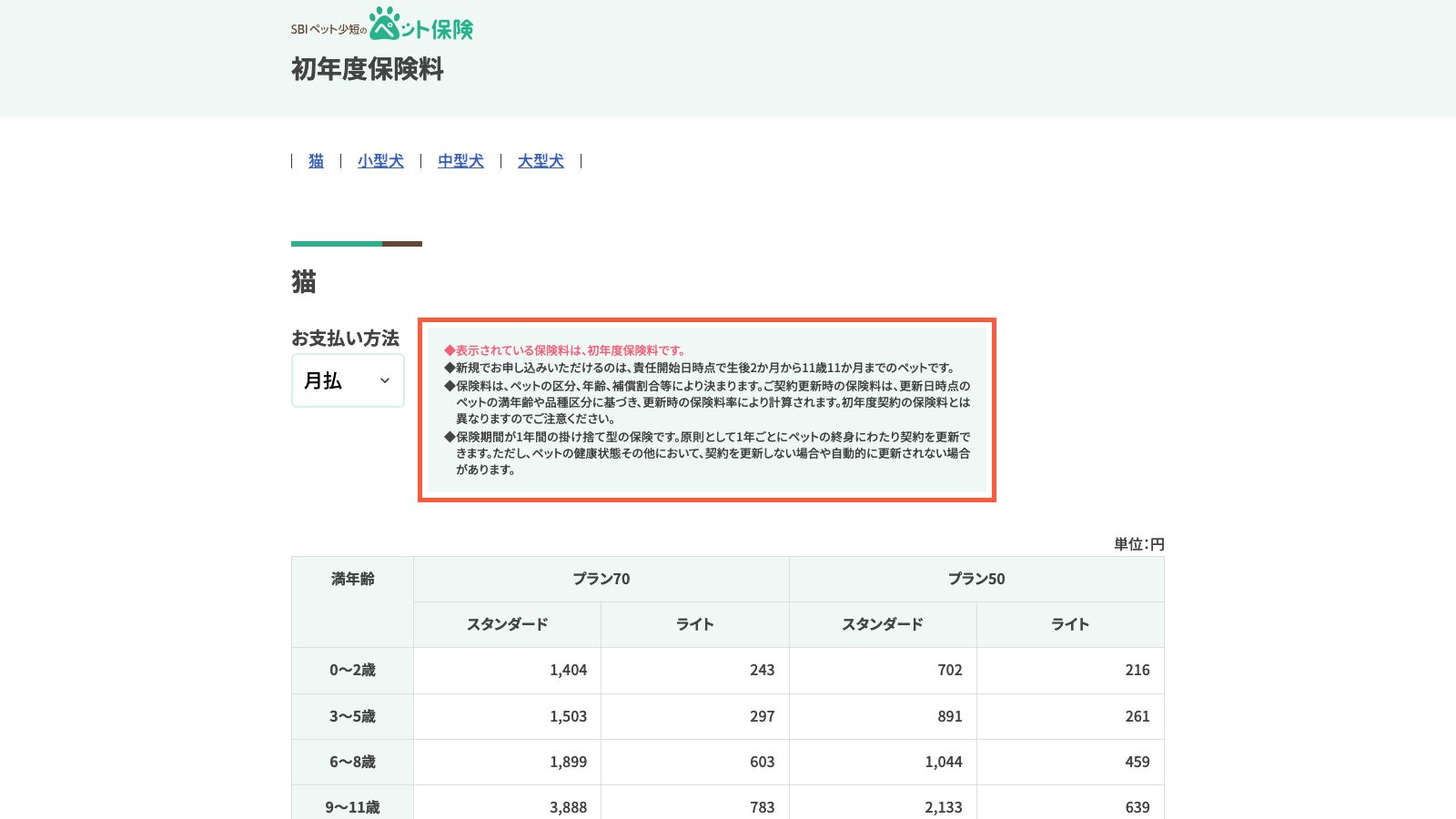Image resolution: width=1456 pixels, height=819 pixels.
Task: Click the 単位:円 unit label
Action: (x=1139, y=544)
